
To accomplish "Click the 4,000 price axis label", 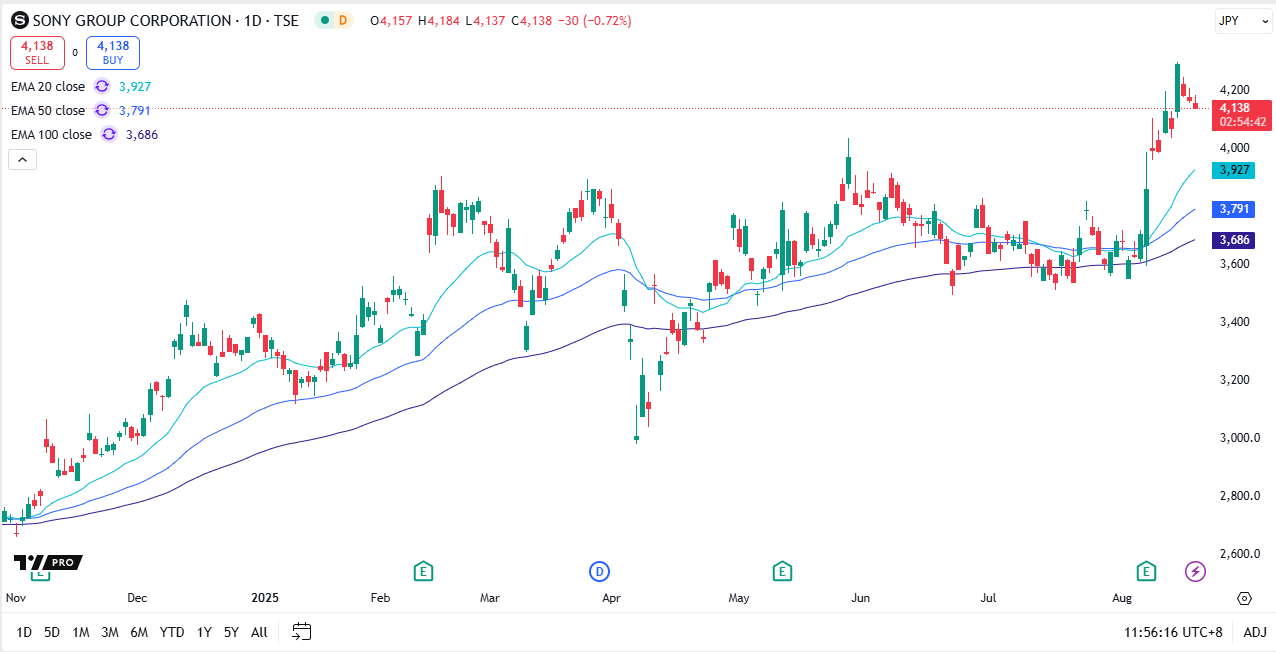I will click(1234, 148).
